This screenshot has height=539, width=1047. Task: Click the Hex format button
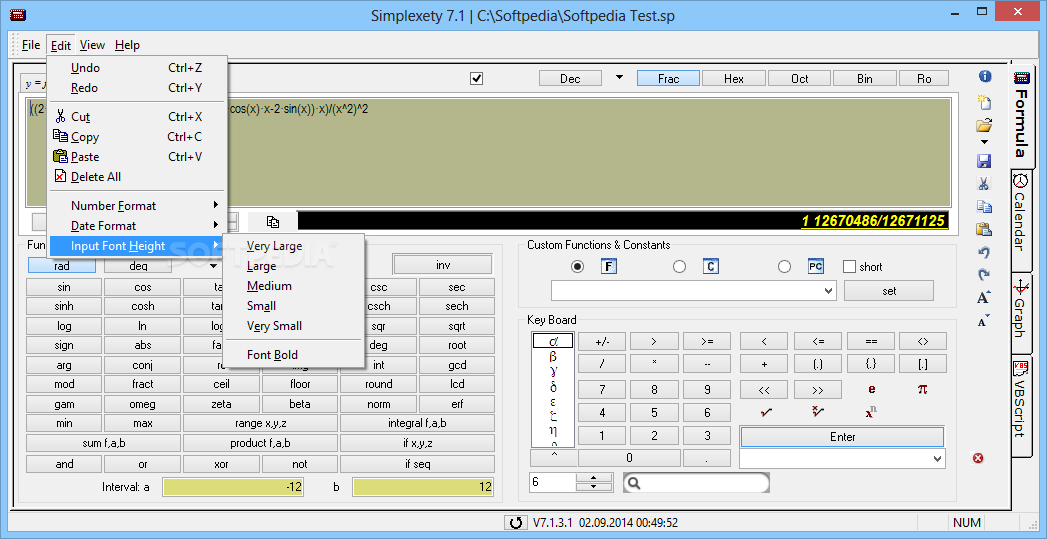[733, 79]
